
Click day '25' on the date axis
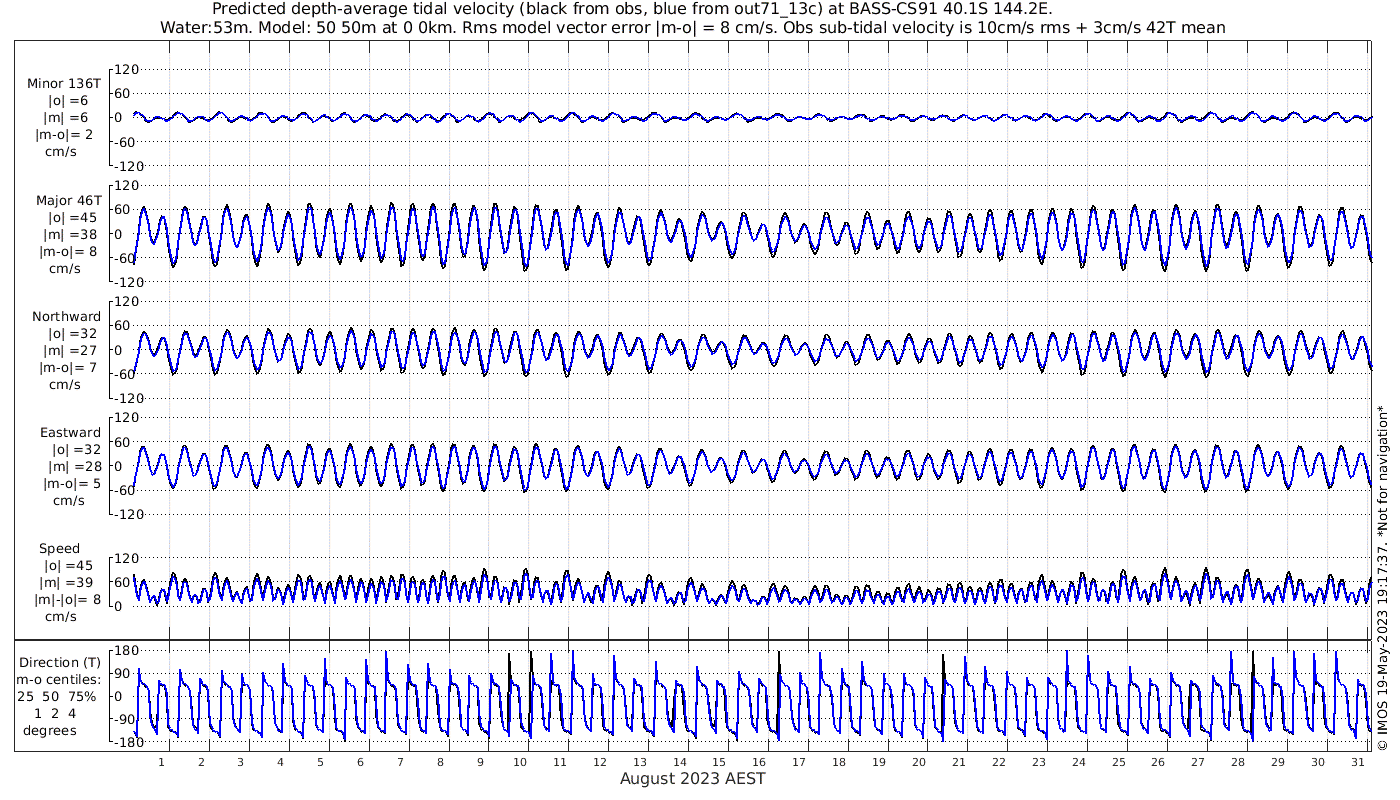click(x=1118, y=762)
